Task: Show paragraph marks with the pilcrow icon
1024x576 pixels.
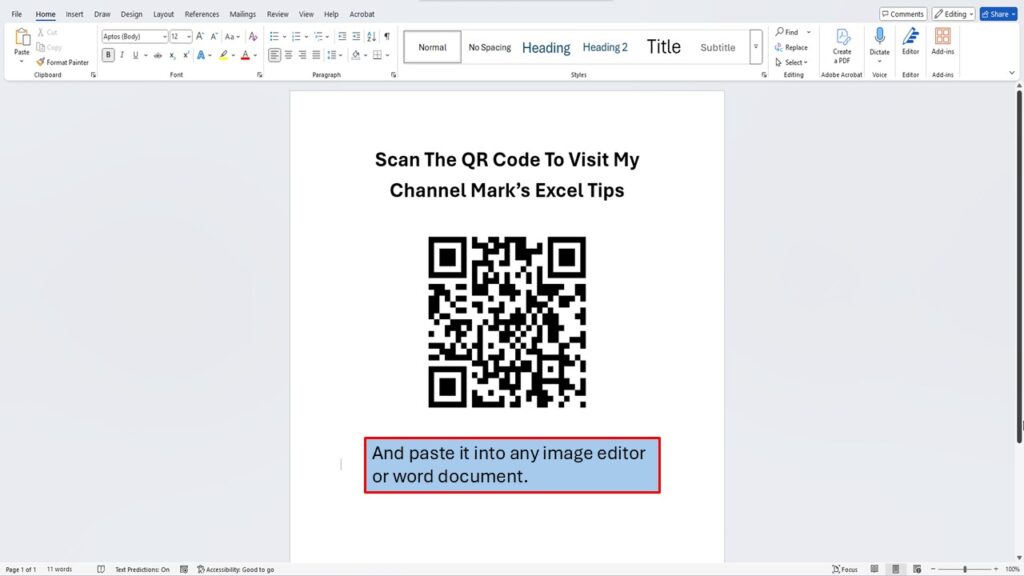Action: click(x=387, y=36)
